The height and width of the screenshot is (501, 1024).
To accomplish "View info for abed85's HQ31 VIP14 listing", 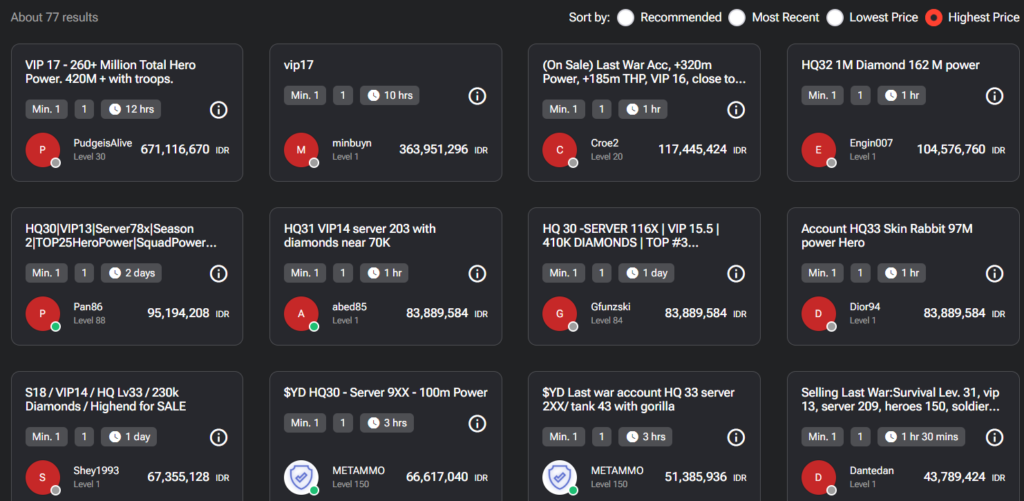I will [x=477, y=273].
